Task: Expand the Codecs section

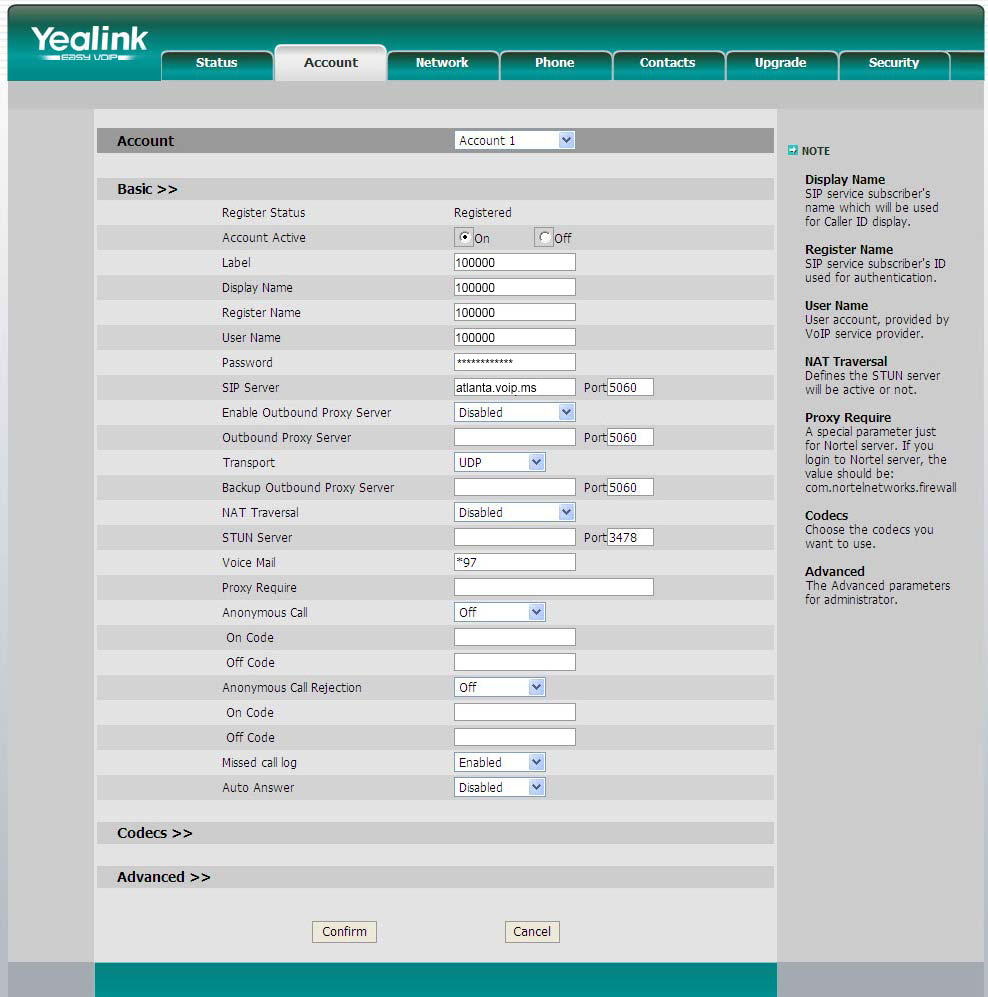Action: (154, 833)
